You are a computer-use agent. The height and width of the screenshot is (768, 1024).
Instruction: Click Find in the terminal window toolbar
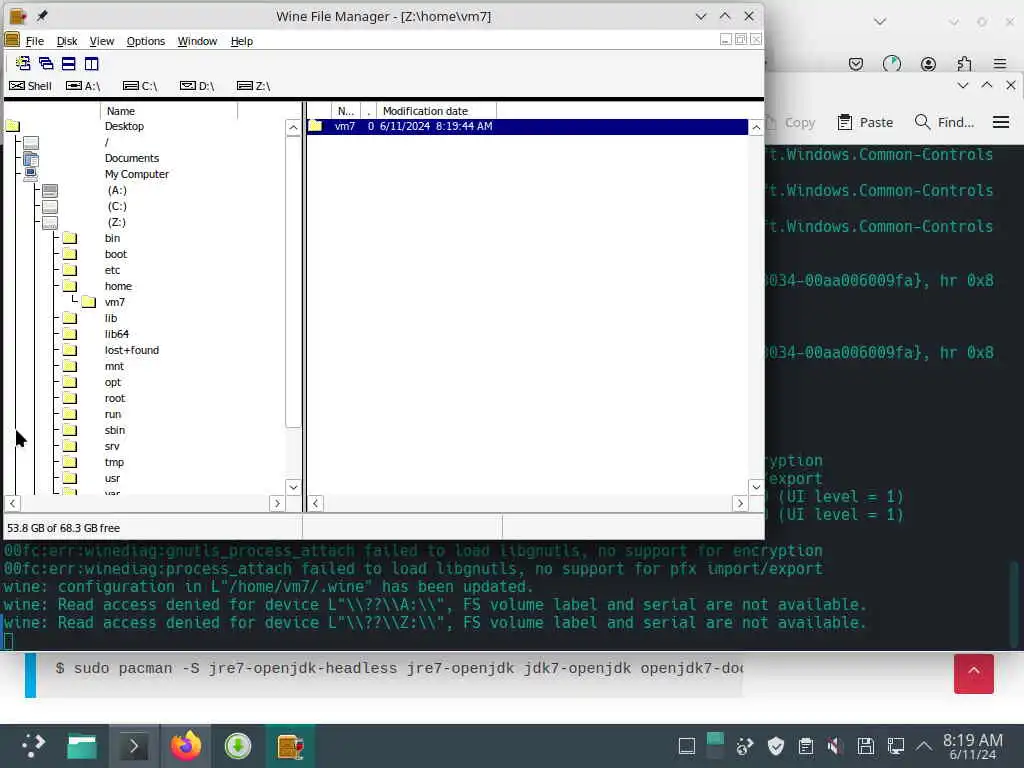944,122
